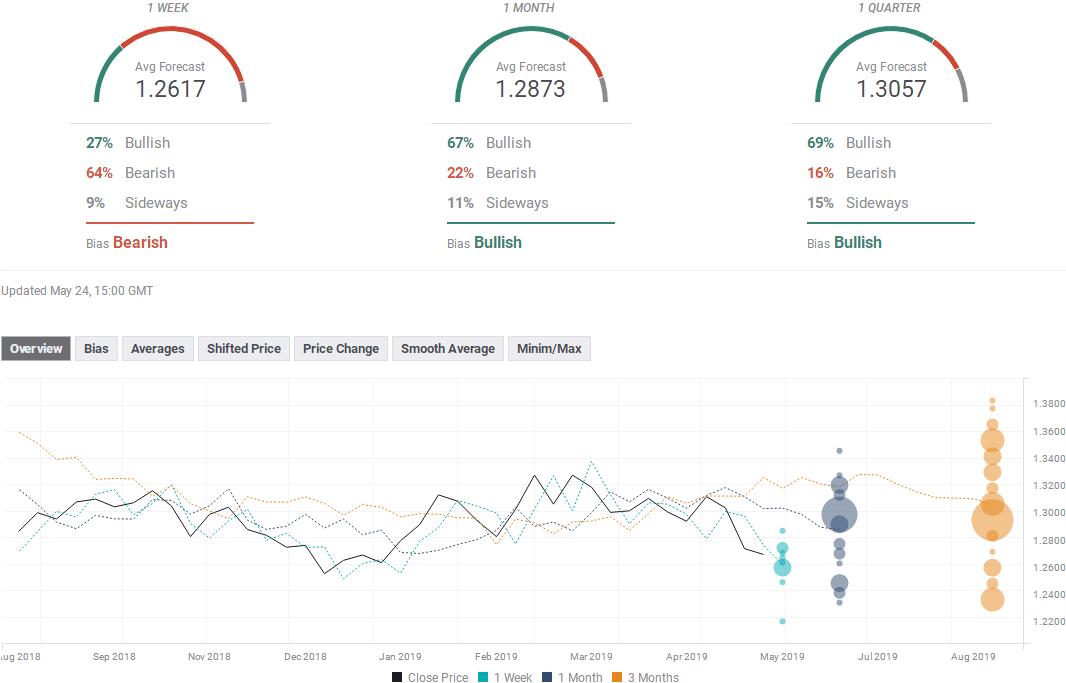The image size is (1066, 683).
Task: Toggle the 3 Months legend series
Action: pos(645,677)
